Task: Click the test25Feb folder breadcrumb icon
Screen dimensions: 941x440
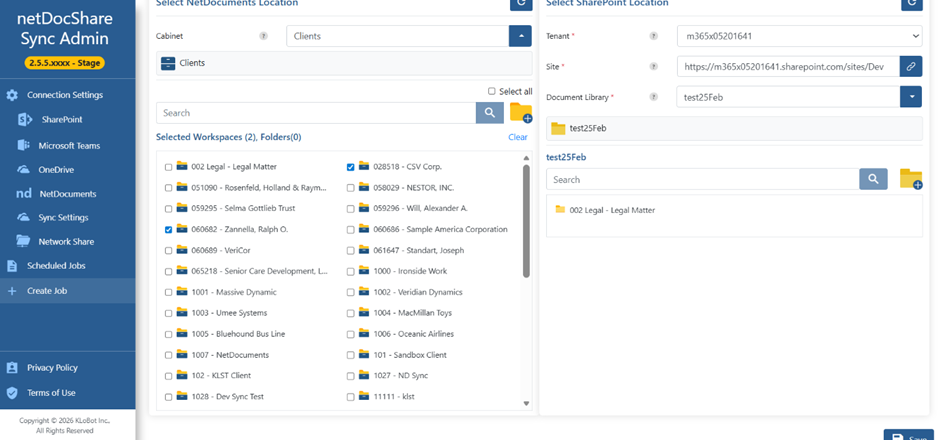Action: point(558,128)
